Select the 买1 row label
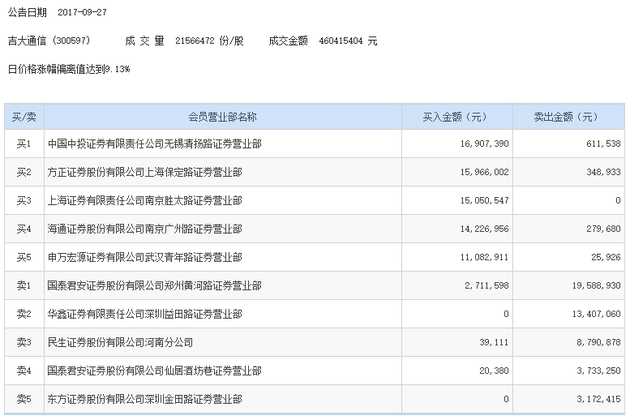Viewport: 630px width, 420px height. pyautogui.click(x=24, y=143)
